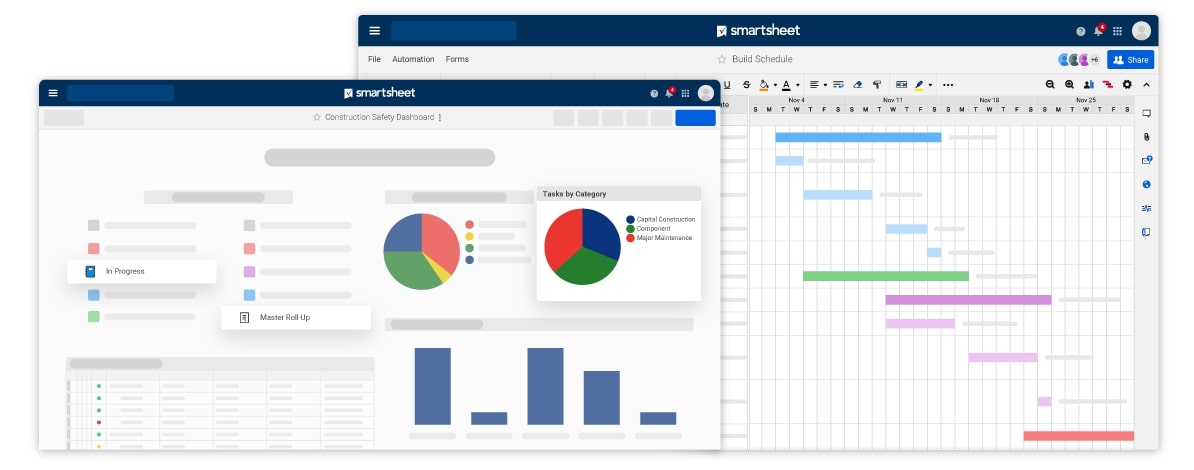Favorite Build Schedule with star icon
Screen dimensions: 1194x470
point(722,59)
